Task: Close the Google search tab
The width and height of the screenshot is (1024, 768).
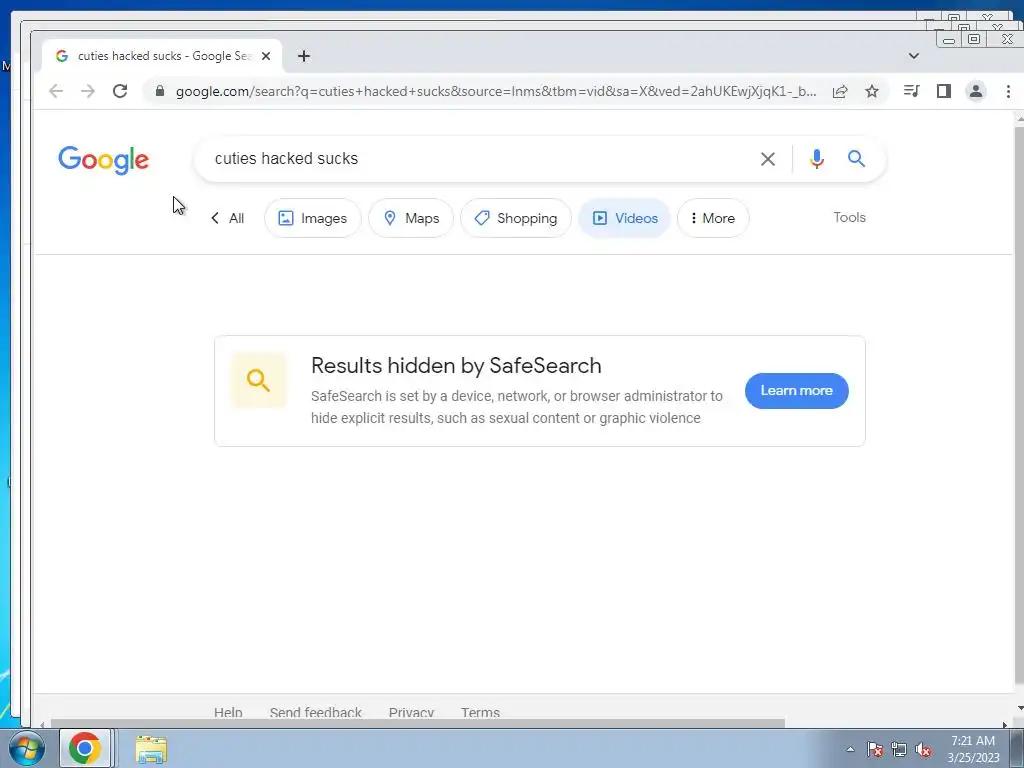Action: click(266, 56)
